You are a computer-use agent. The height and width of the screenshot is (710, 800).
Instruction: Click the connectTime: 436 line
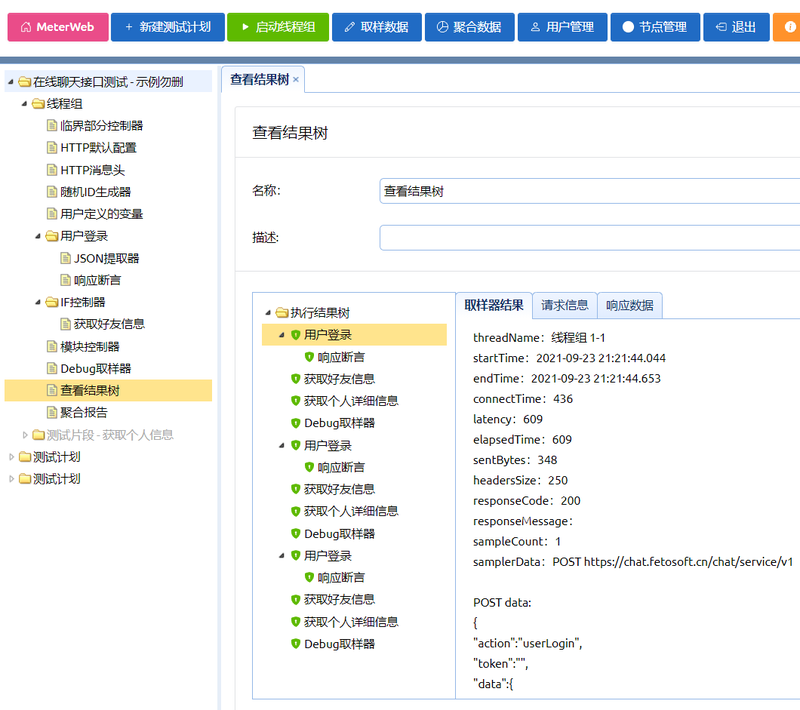[522, 399]
